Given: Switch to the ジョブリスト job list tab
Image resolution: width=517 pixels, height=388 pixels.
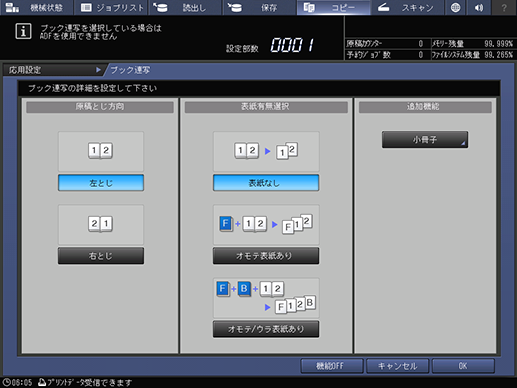Looking at the screenshot, I should (111, 7).
